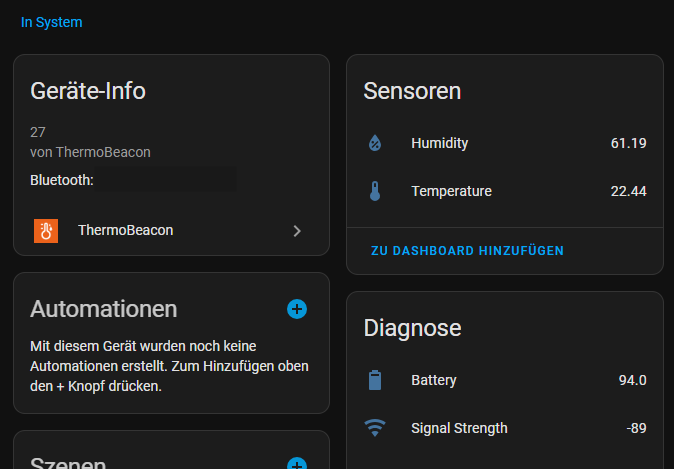Click the Humidity water-drop icon
674x469 pixels.
tap(375, 143)
